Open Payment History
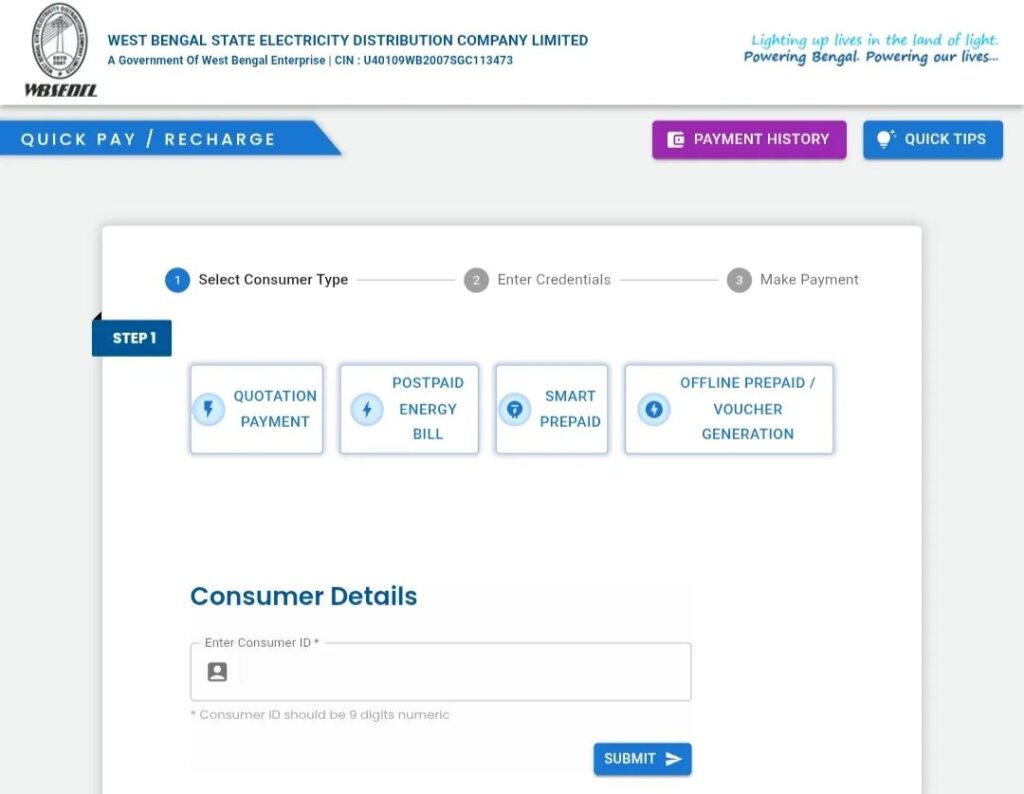1024x794 pixels. point(749,140)
